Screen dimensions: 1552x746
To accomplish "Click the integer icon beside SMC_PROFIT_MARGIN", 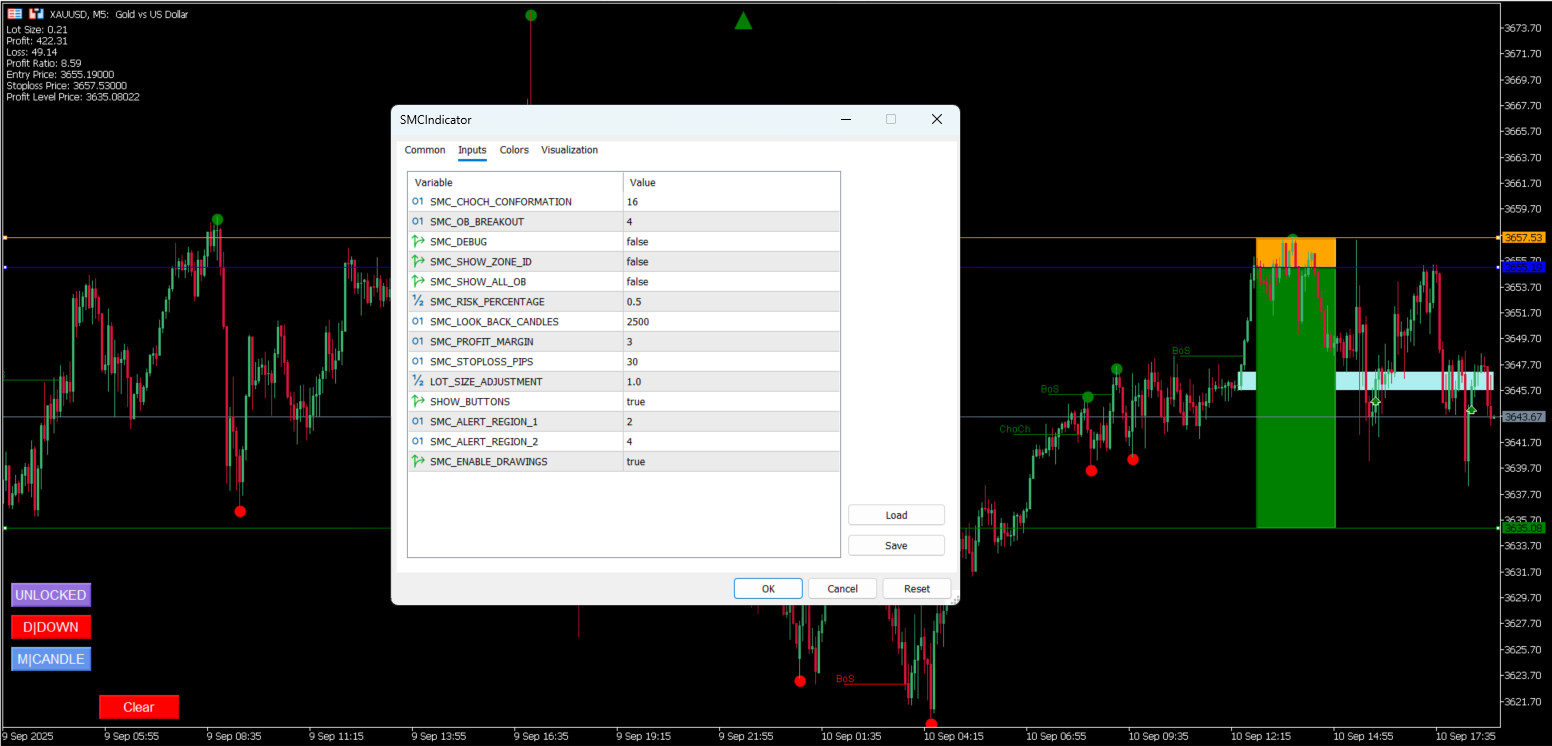I will tap(418, 342).
